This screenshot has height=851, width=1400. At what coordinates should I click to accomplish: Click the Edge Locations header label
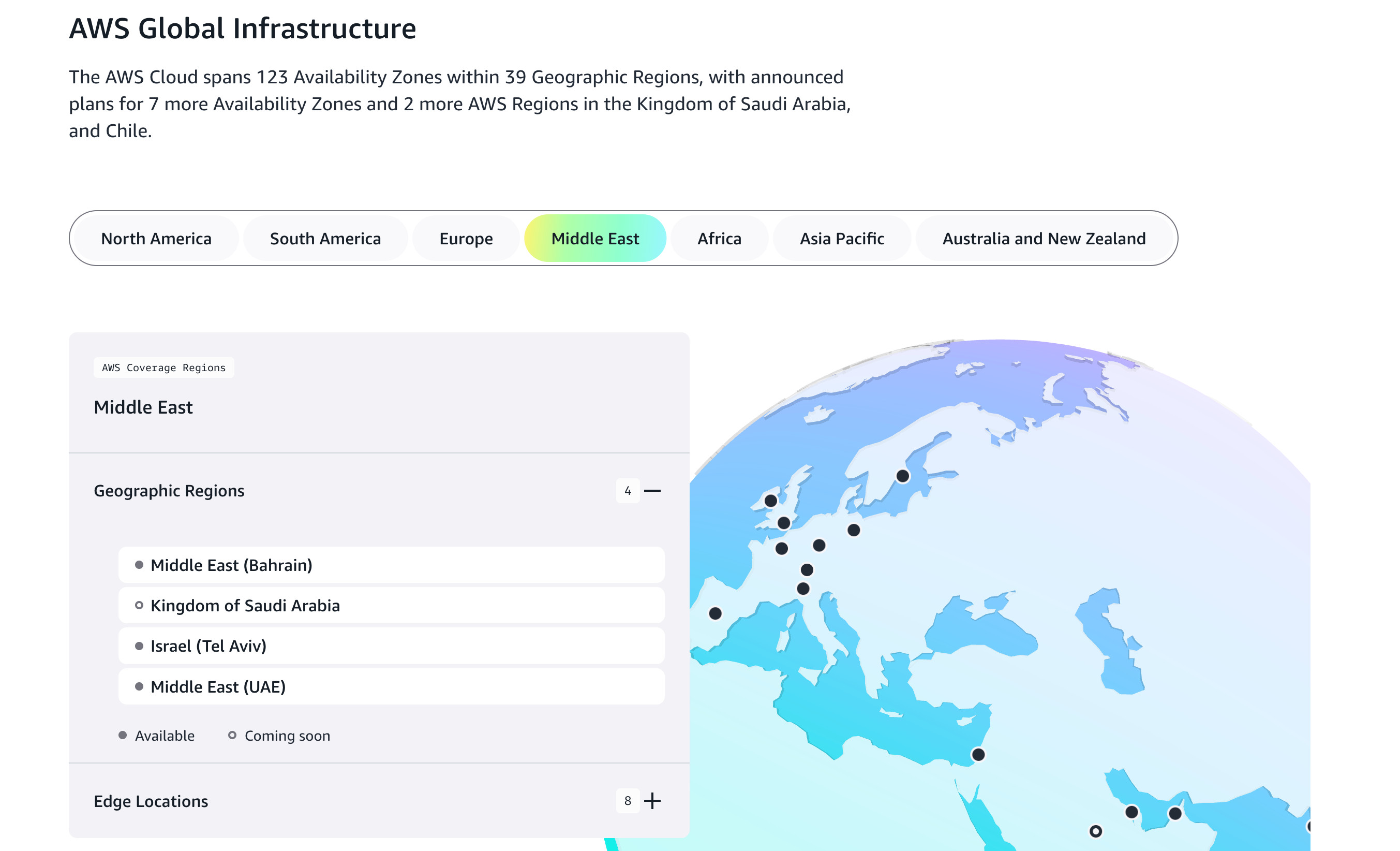point(151,800)
